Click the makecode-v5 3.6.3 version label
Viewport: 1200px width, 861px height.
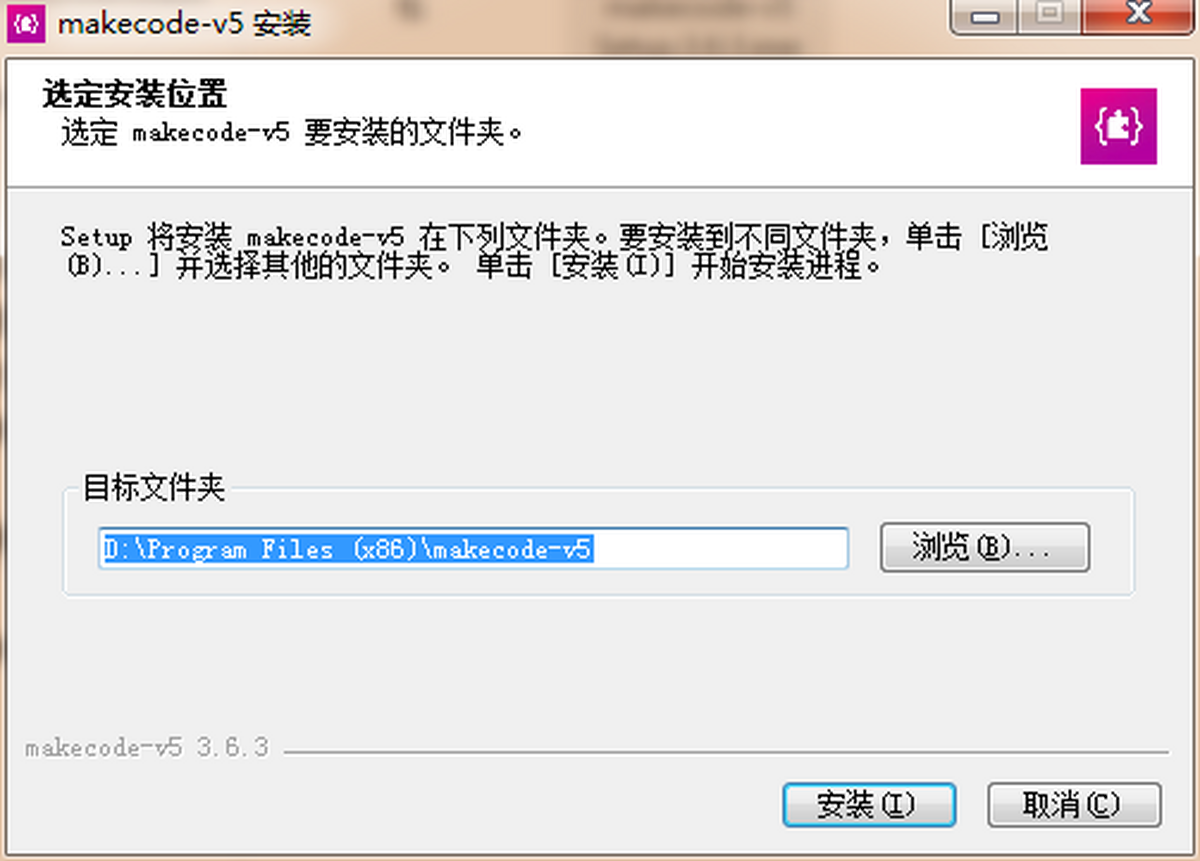pos(147,748)
